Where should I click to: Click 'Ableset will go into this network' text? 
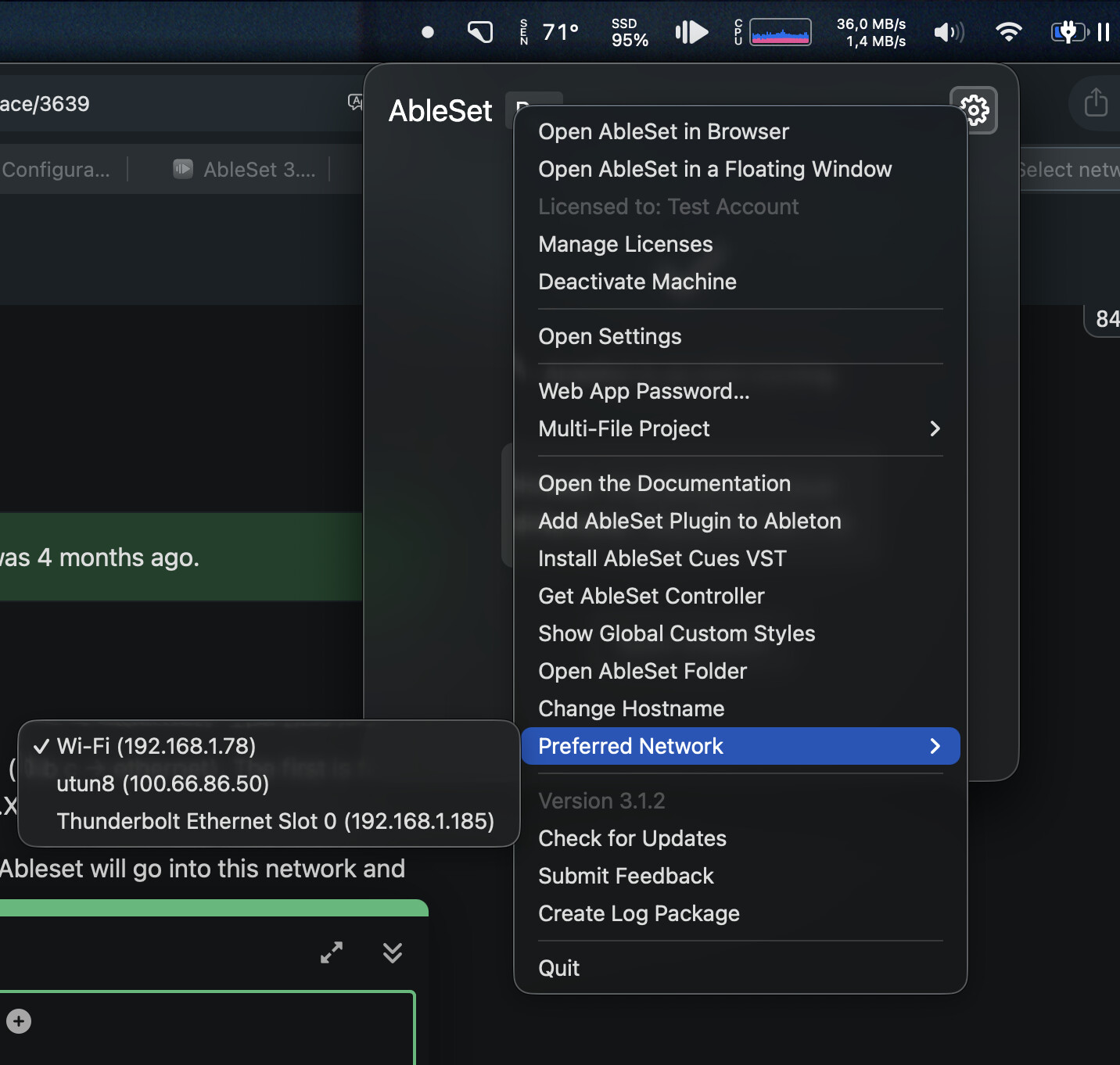point(203,869)
